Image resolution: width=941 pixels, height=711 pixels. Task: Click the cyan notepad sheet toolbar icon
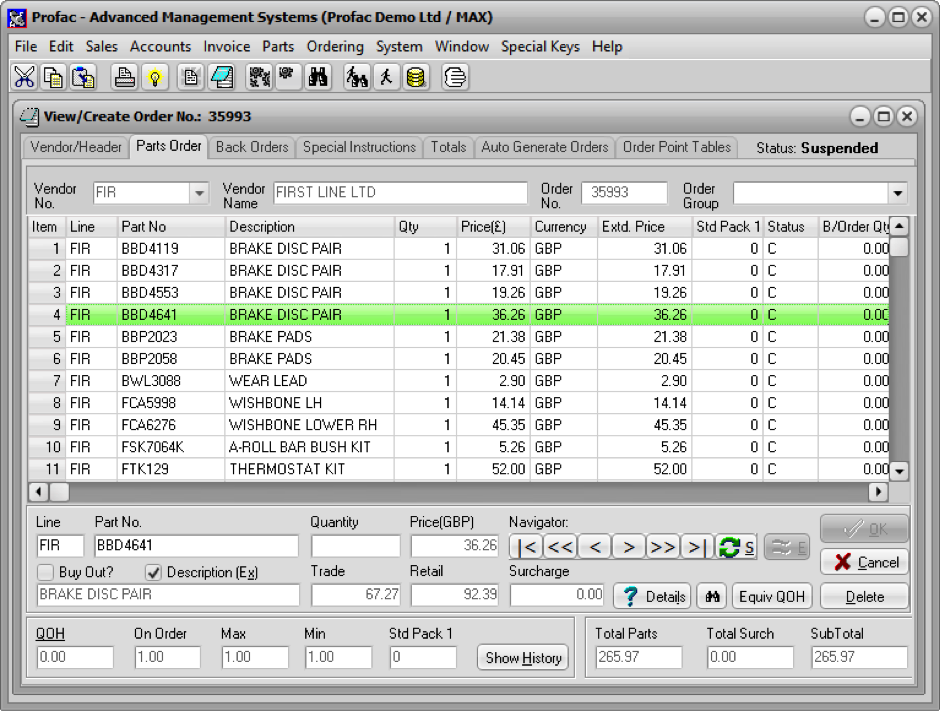click(x=221, y=77)
